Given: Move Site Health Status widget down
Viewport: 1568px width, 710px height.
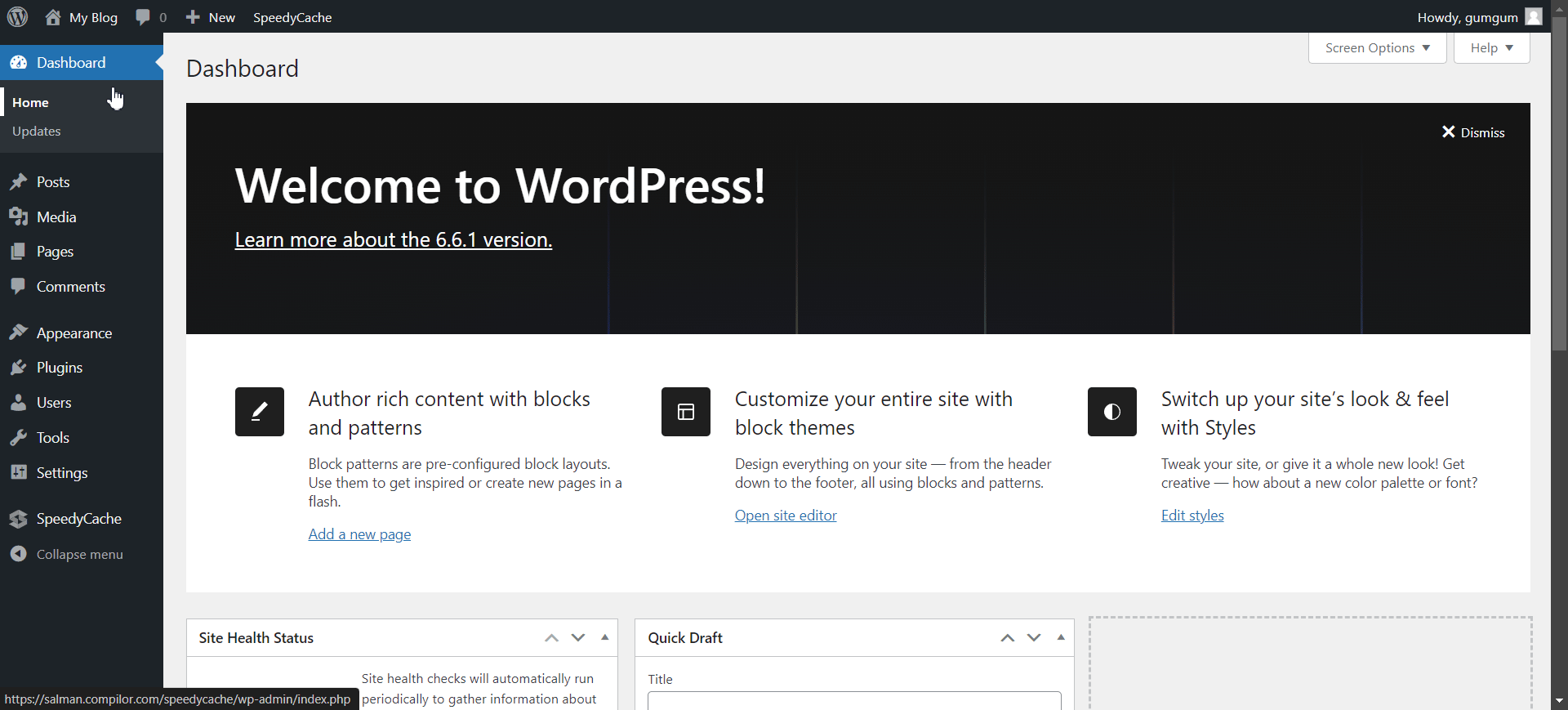Looking at the screenshot, I should pos(578,638).
